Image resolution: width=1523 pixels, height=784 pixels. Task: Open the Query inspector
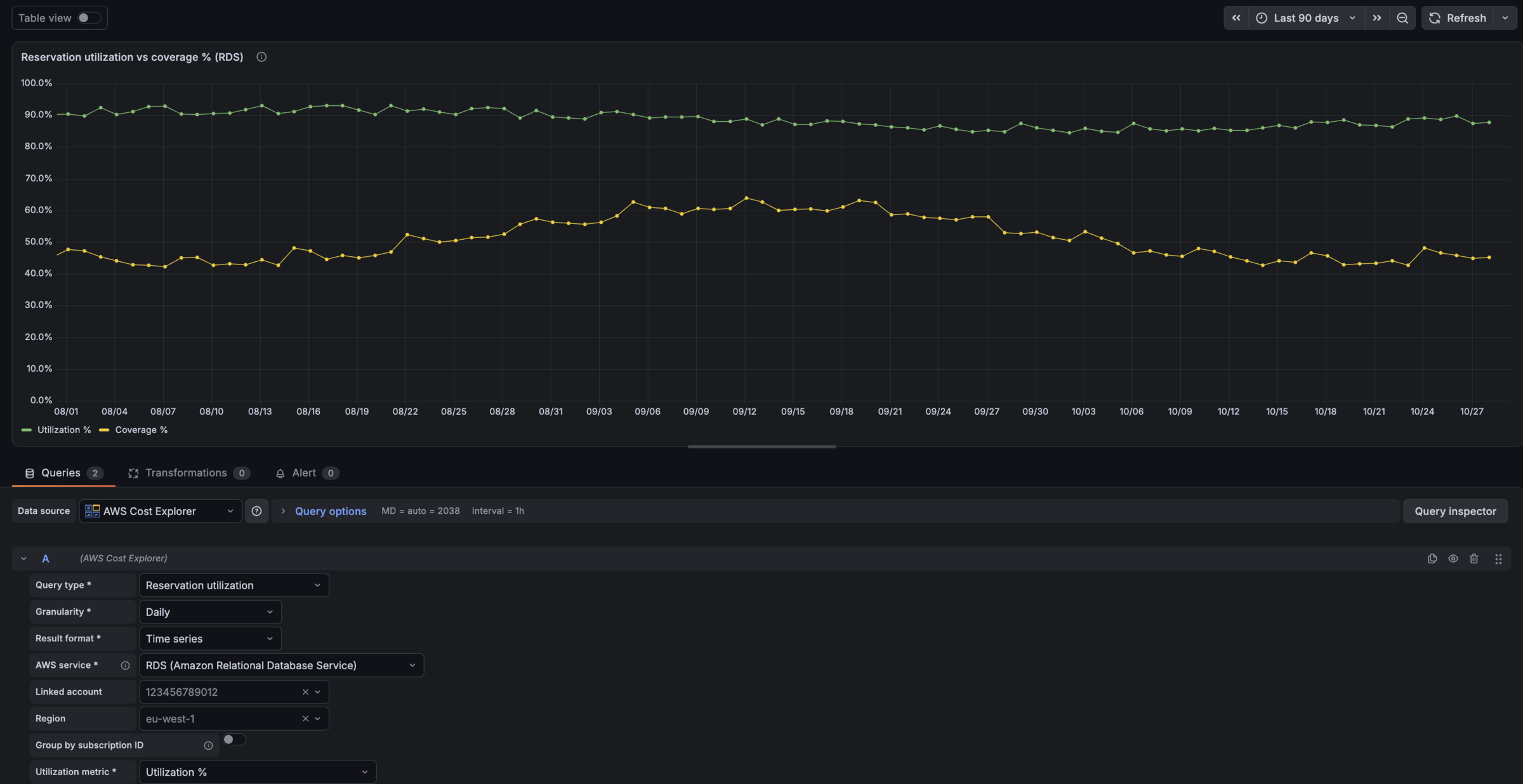(1455, 511)
